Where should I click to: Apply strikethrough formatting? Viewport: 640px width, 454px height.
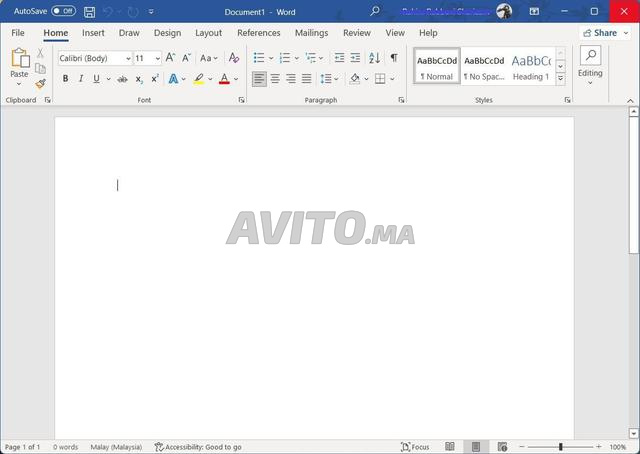122,79
